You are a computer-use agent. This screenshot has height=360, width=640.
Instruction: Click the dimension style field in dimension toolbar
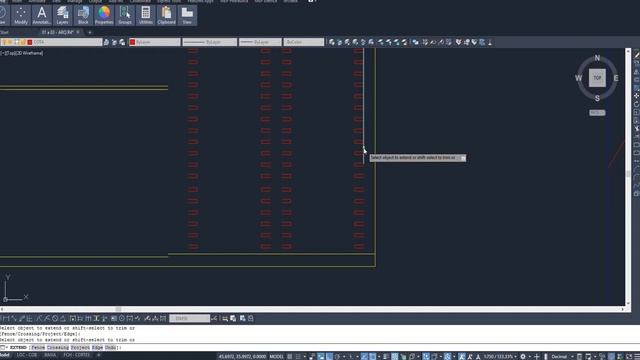[189, 318]
